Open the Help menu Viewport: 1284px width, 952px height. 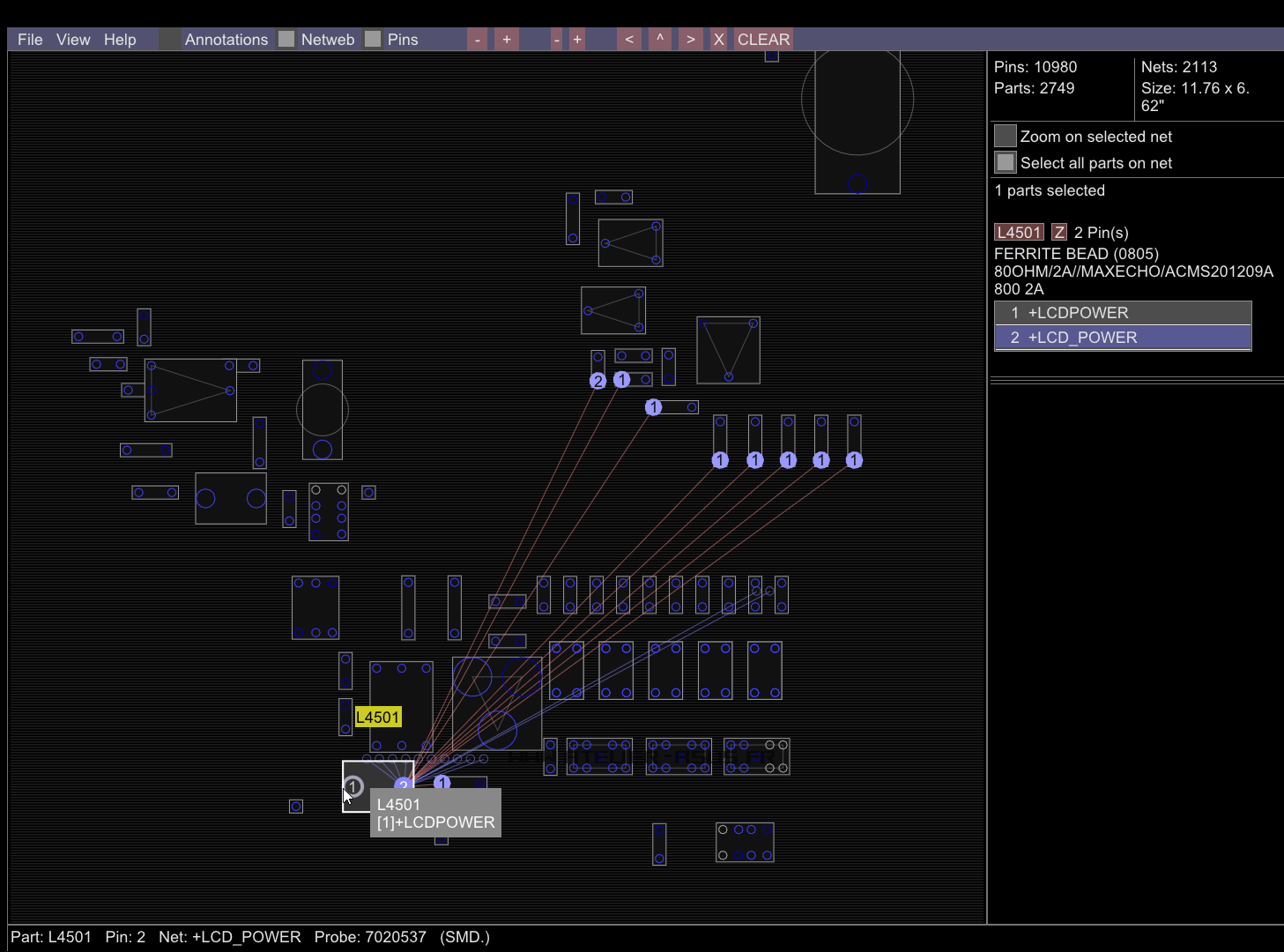(x=120, y=40)
